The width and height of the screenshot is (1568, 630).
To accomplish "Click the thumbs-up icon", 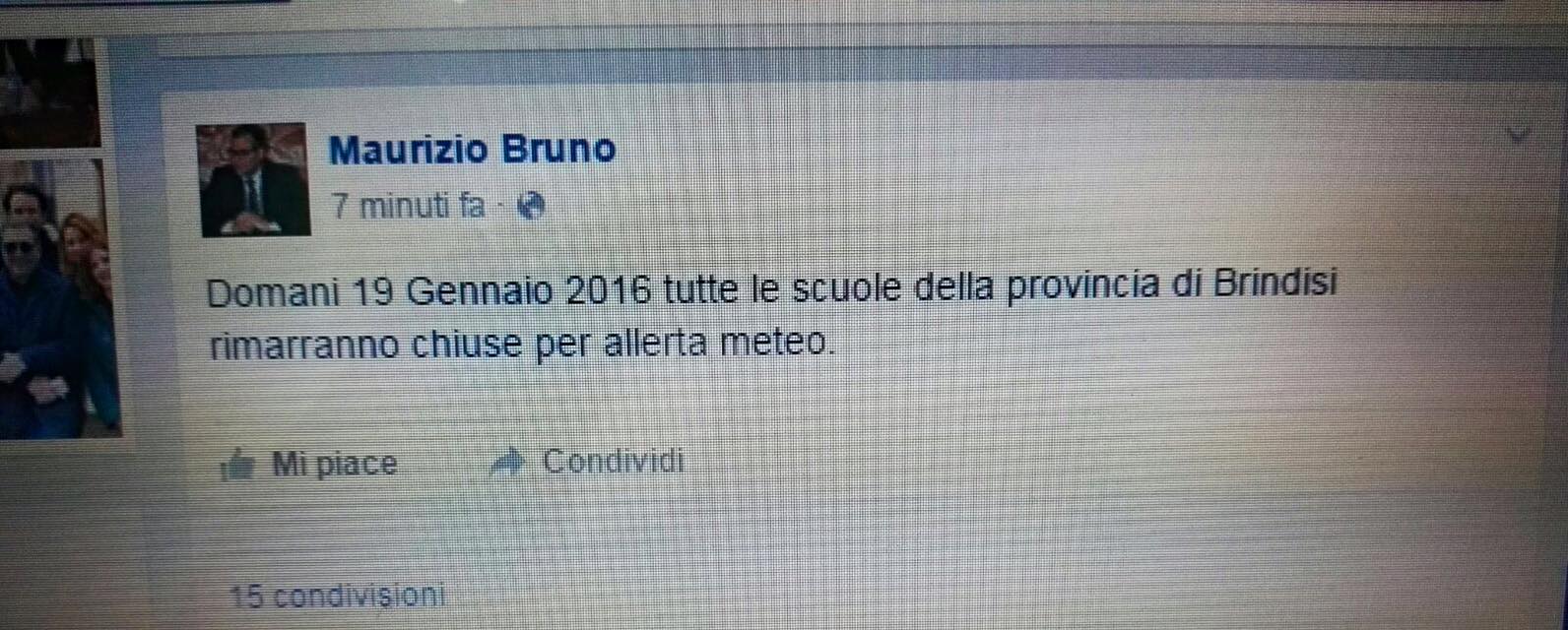I will pyautogui.click(x=238, y=465).
